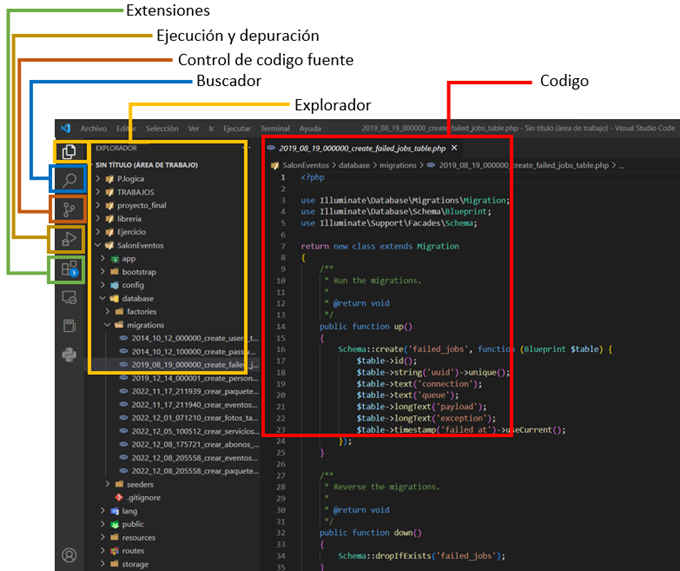Open the Extensions view
680x571 pixels.
coord(69,268)
